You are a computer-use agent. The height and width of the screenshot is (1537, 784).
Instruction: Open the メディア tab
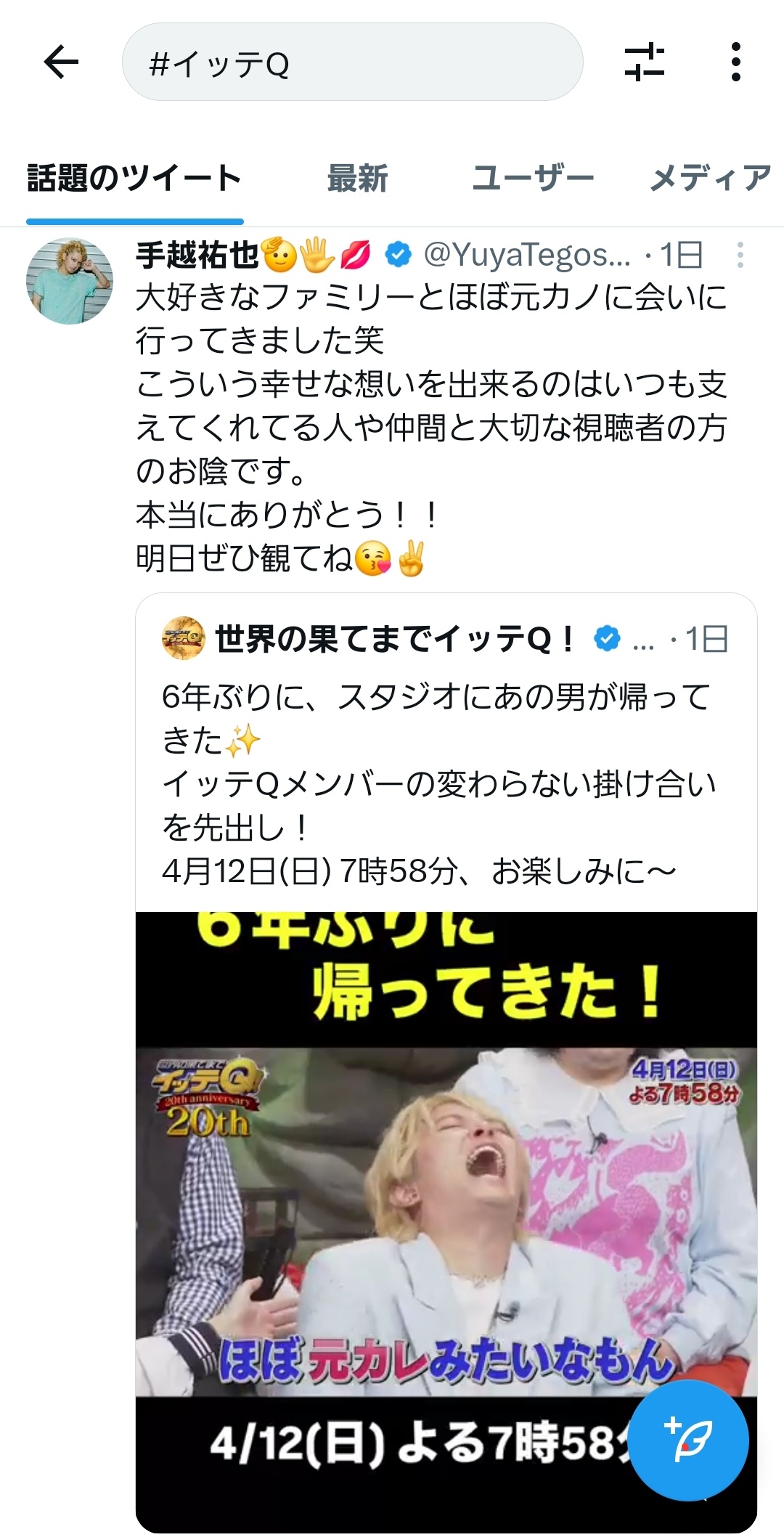click(711, 178)
